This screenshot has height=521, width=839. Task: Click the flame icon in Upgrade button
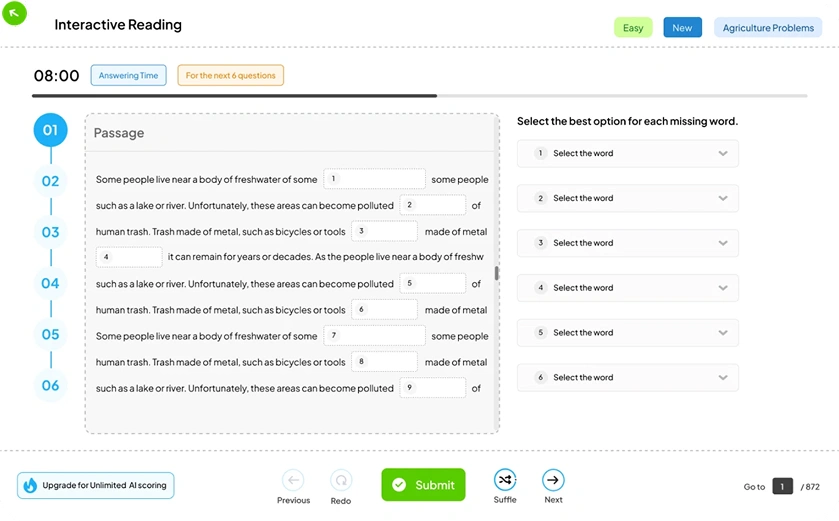(30, 486)
